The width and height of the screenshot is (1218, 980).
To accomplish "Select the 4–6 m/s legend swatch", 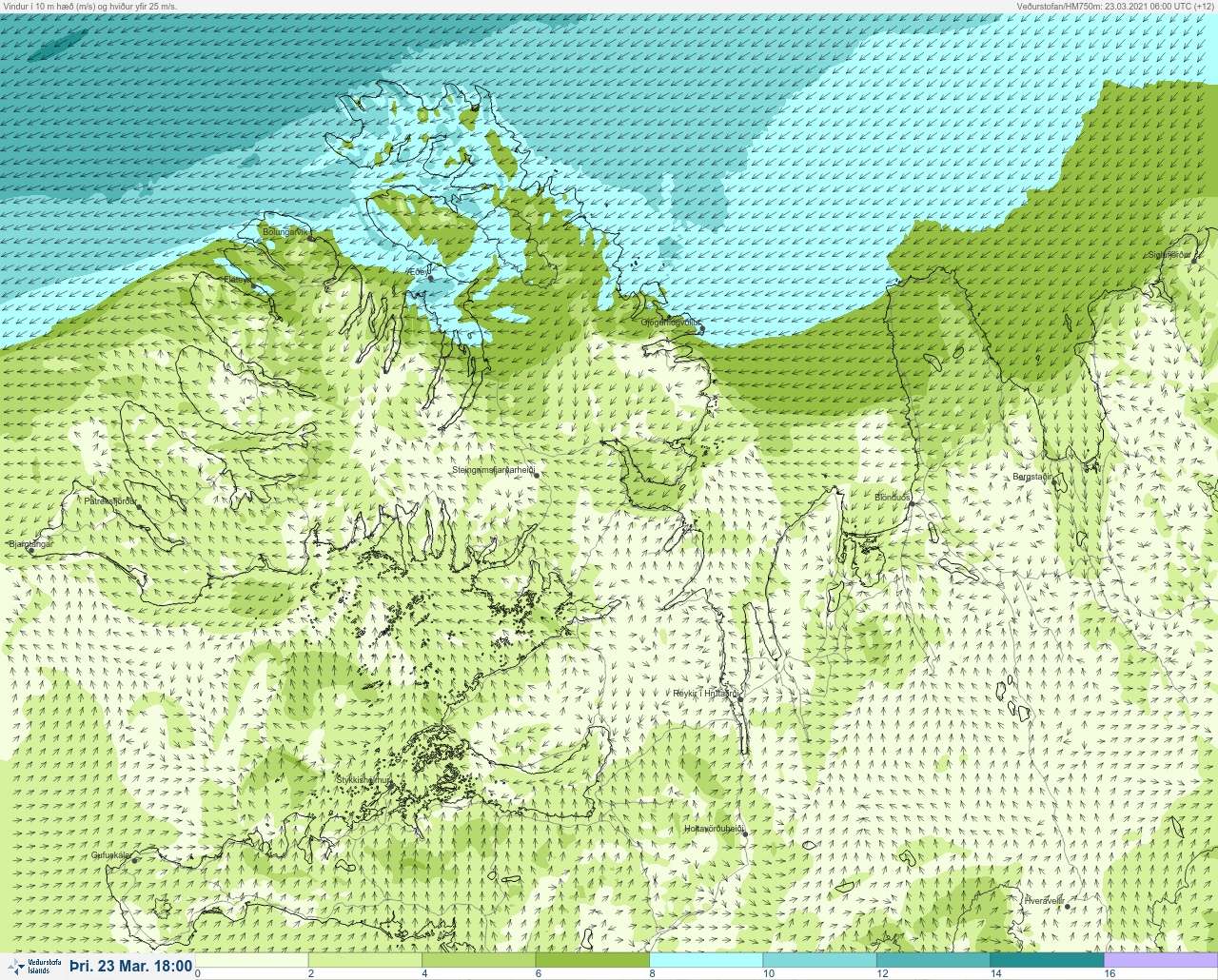I will 480,960.
